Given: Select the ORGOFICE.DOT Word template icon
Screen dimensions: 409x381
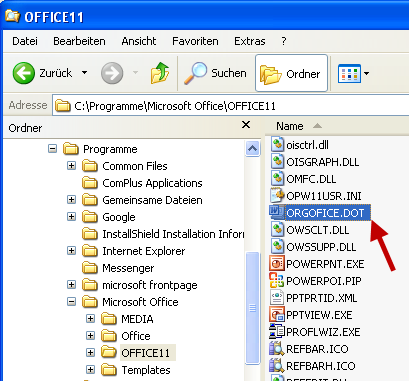Looking at the screenshot, I should point(277,213).
